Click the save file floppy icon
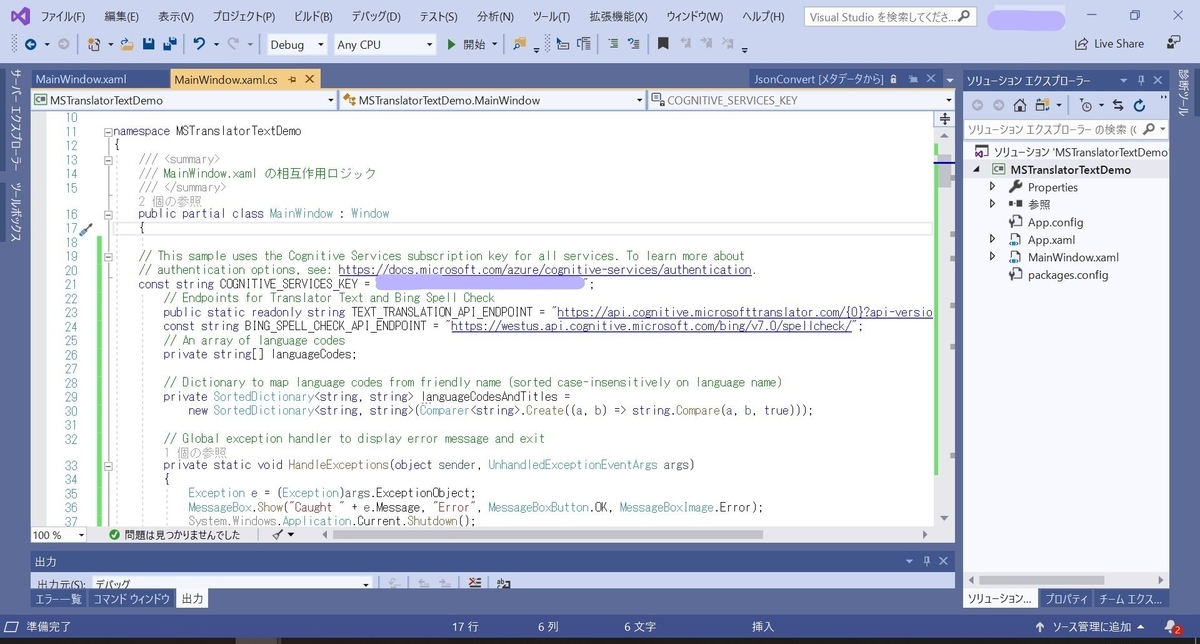The image size is (1200, 644). tap(149, 44)
